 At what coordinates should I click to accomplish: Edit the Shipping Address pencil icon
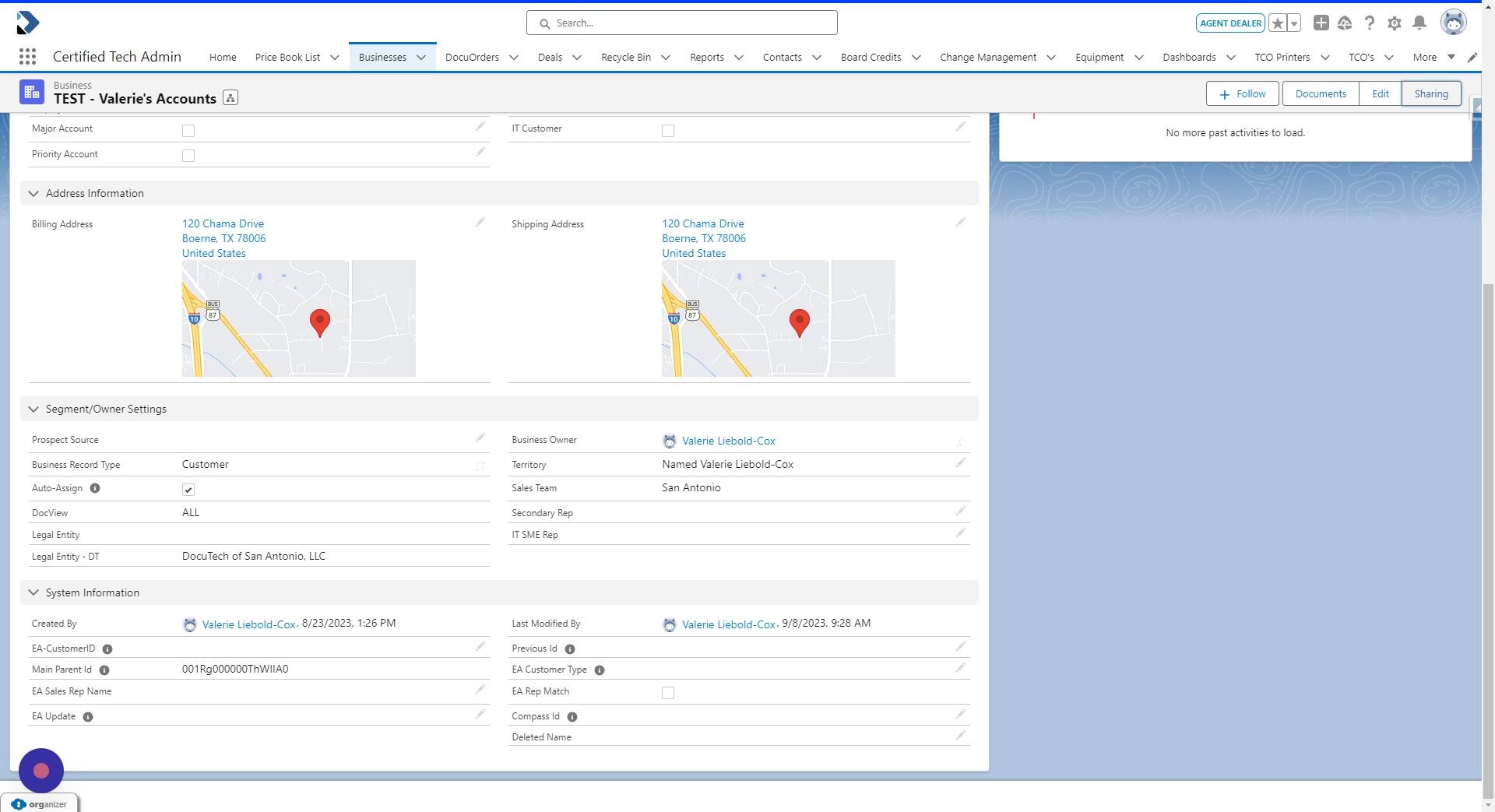point(961,223)
